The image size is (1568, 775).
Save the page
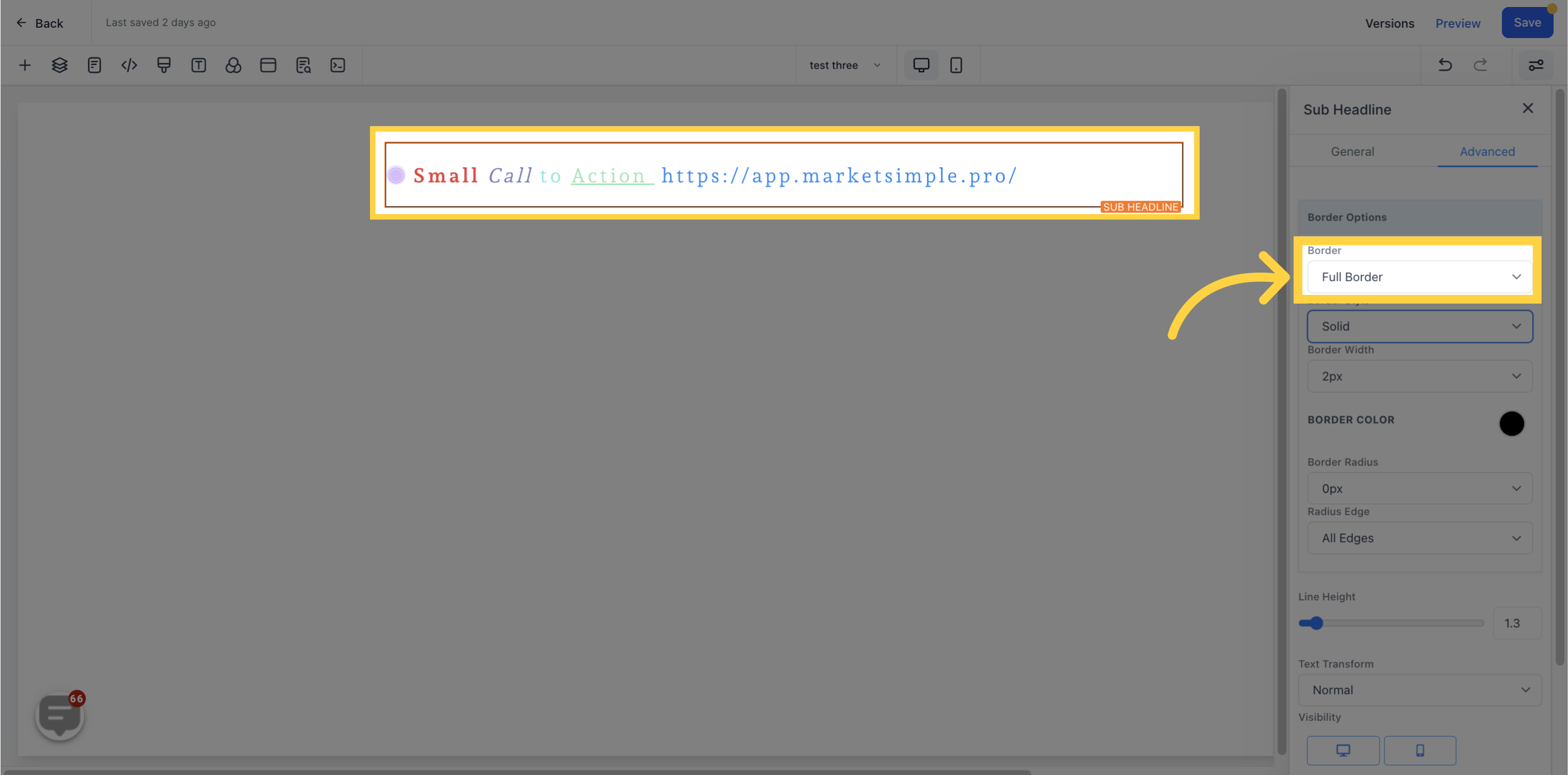[1527, 22]
